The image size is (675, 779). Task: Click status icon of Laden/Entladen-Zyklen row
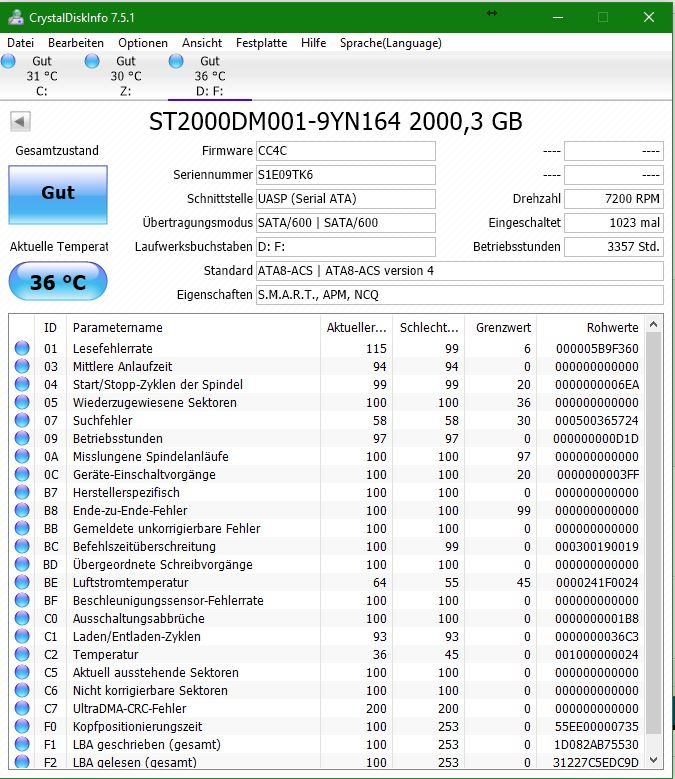22,636
